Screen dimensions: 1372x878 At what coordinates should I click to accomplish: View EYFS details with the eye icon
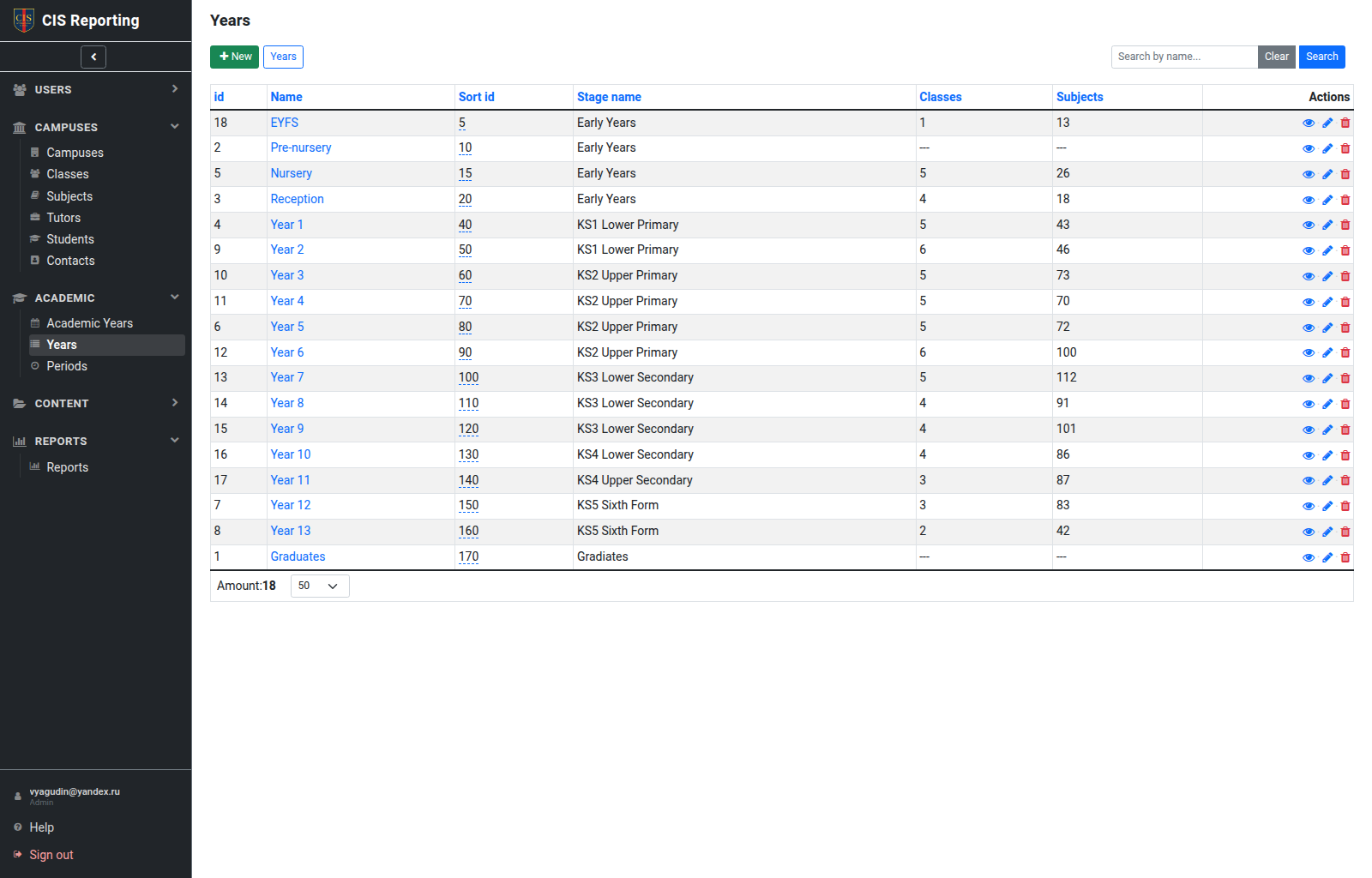coord(1309,123)
